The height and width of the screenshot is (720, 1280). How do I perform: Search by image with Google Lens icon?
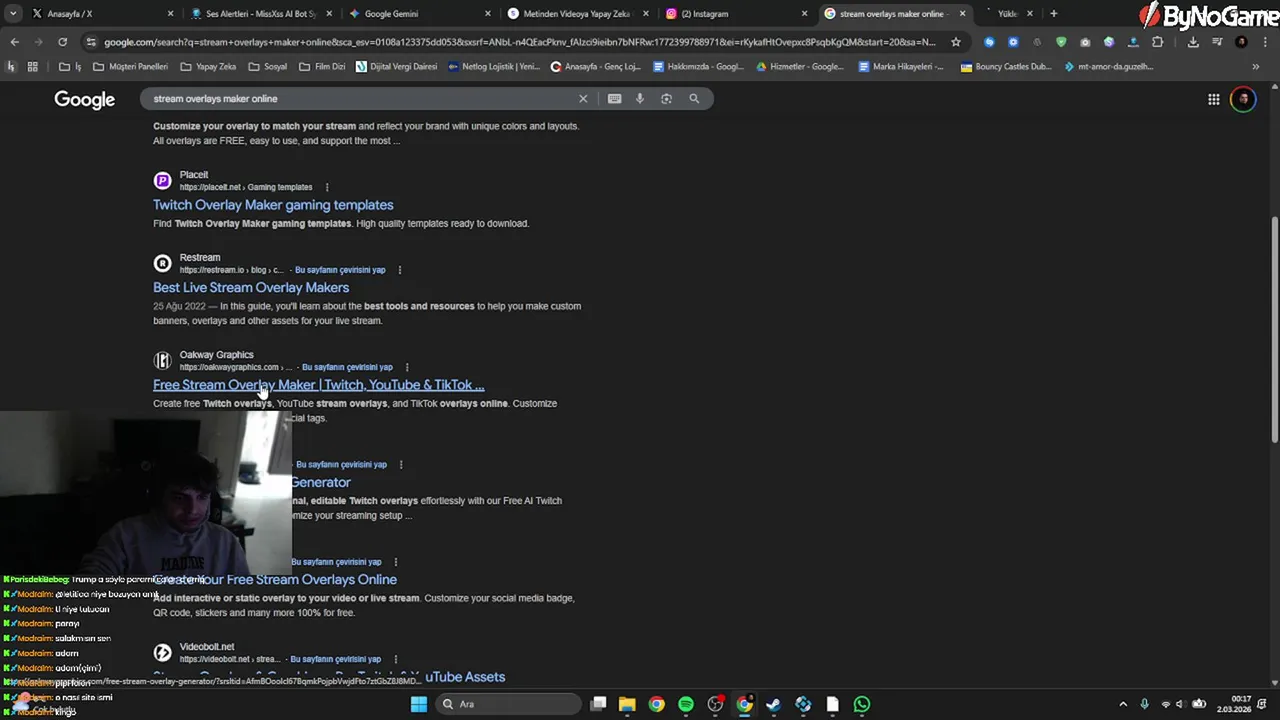pyautogui.click(x=666, y=98)
